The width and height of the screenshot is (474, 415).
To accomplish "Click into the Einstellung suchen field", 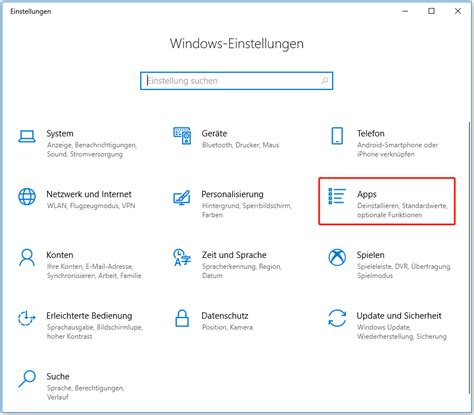I will tap(236, 81).
